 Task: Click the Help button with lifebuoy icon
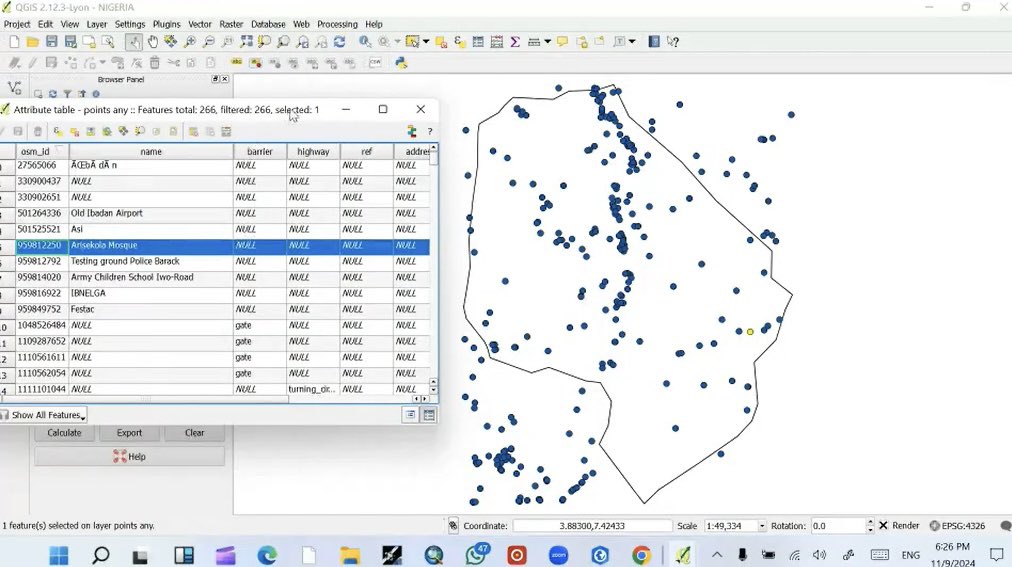pos(129,457)
